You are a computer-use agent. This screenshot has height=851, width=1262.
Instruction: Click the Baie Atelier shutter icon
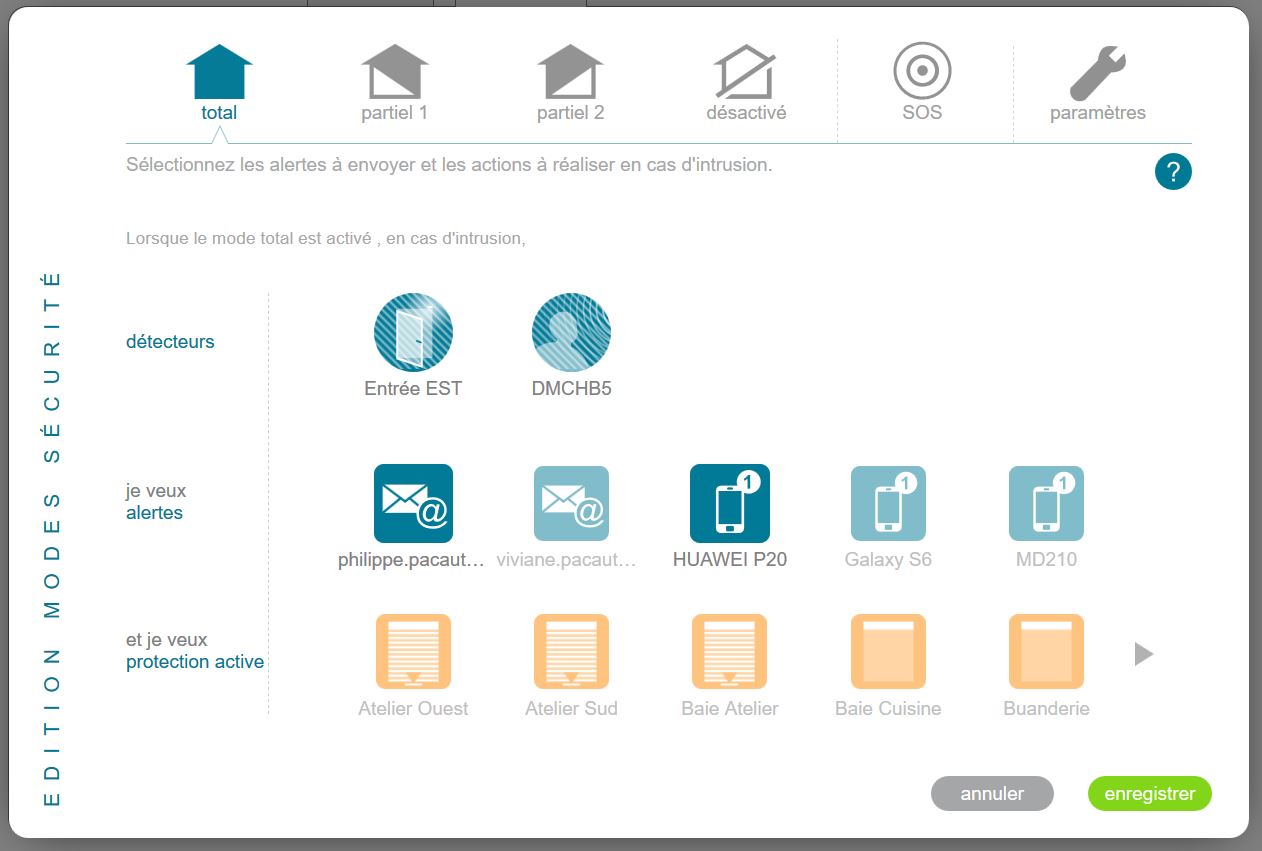click(729, 652)
